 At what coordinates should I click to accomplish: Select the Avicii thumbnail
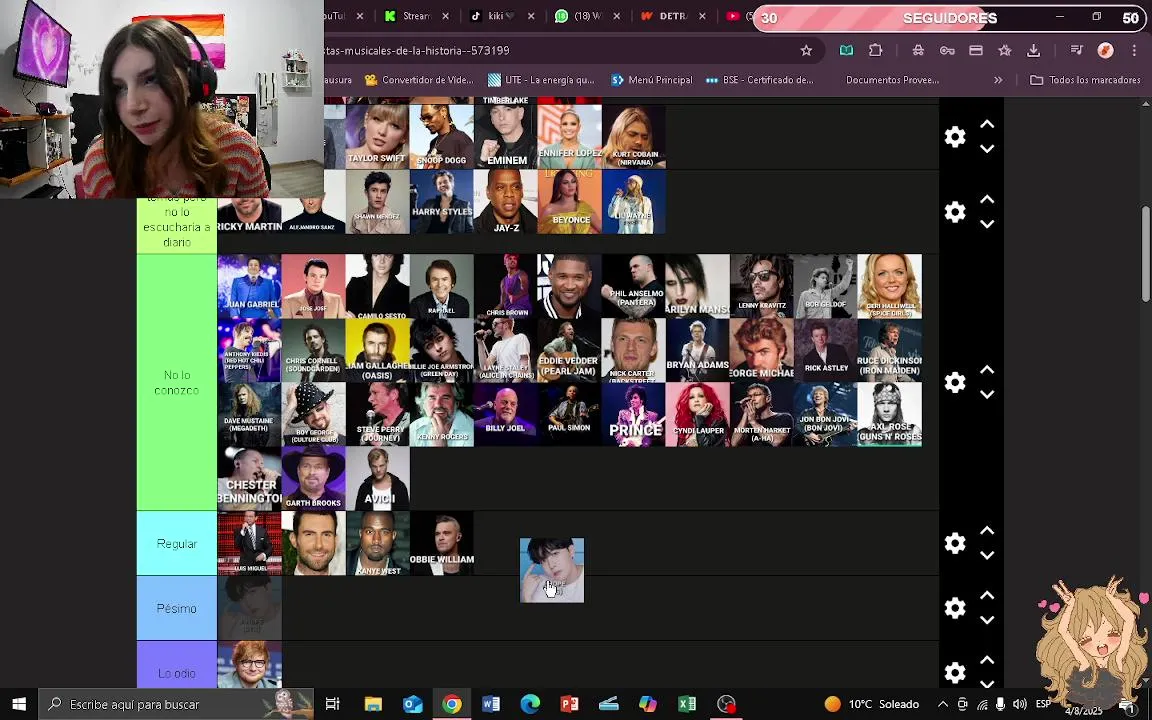pos(378,478)
